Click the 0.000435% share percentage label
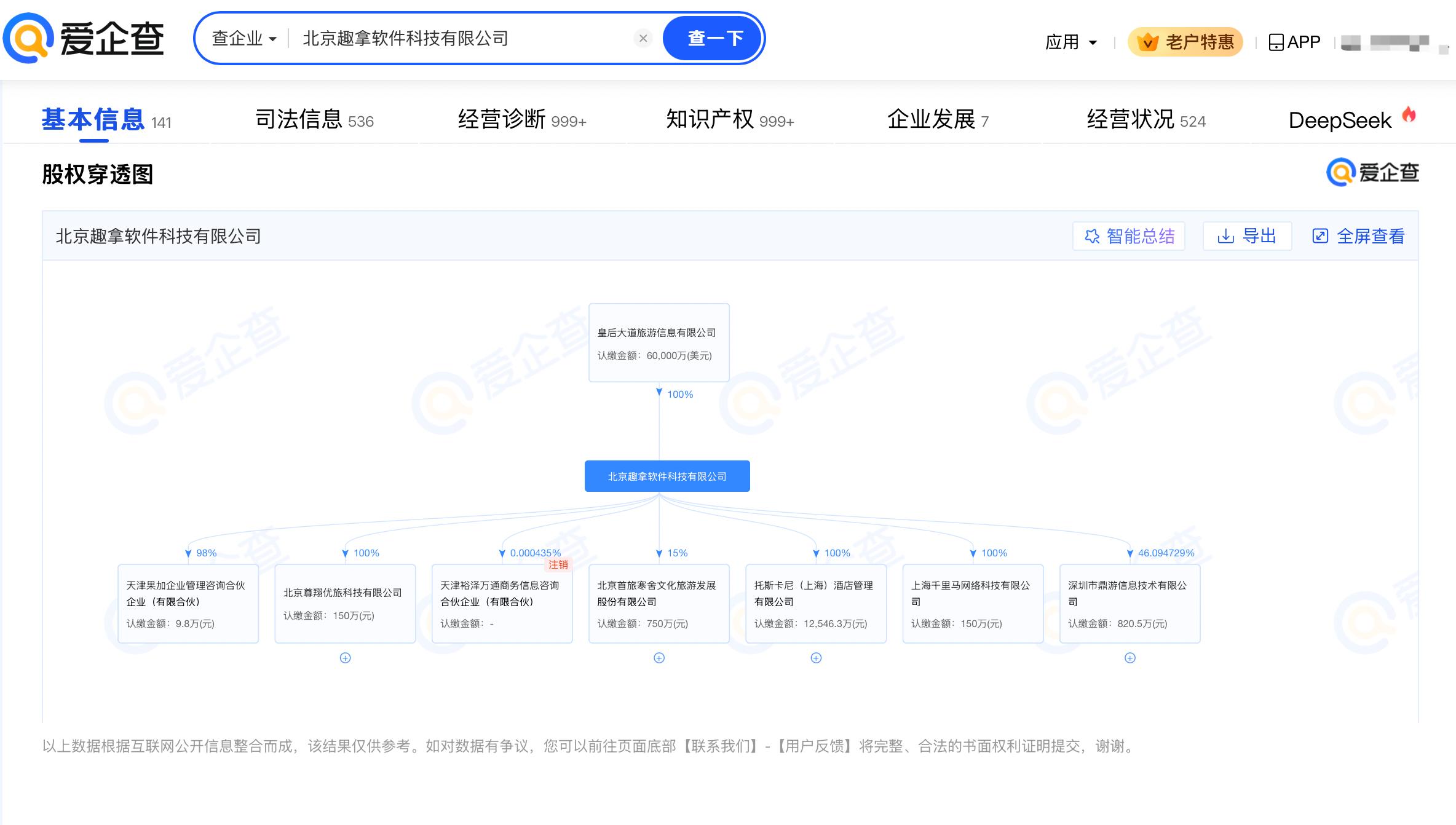Viewport: 1456px width, 825px height. (535, 553)
